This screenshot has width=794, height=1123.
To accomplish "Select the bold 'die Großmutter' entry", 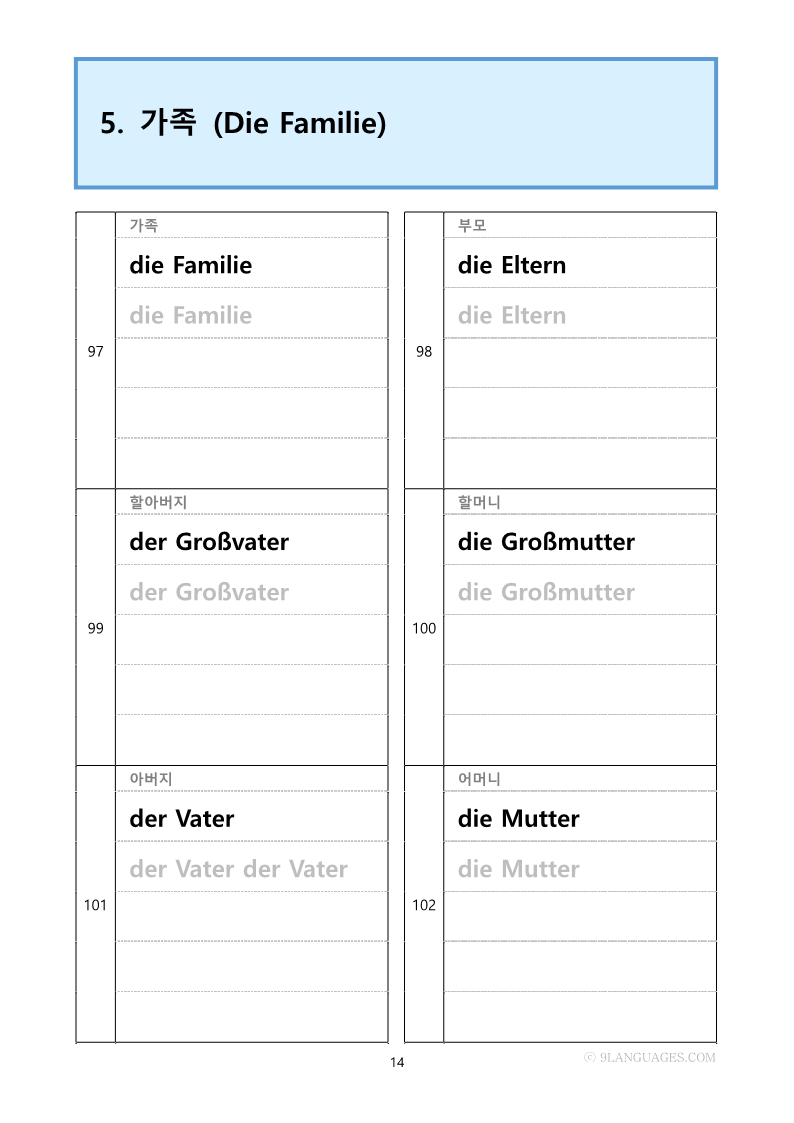I will (546, 542).
